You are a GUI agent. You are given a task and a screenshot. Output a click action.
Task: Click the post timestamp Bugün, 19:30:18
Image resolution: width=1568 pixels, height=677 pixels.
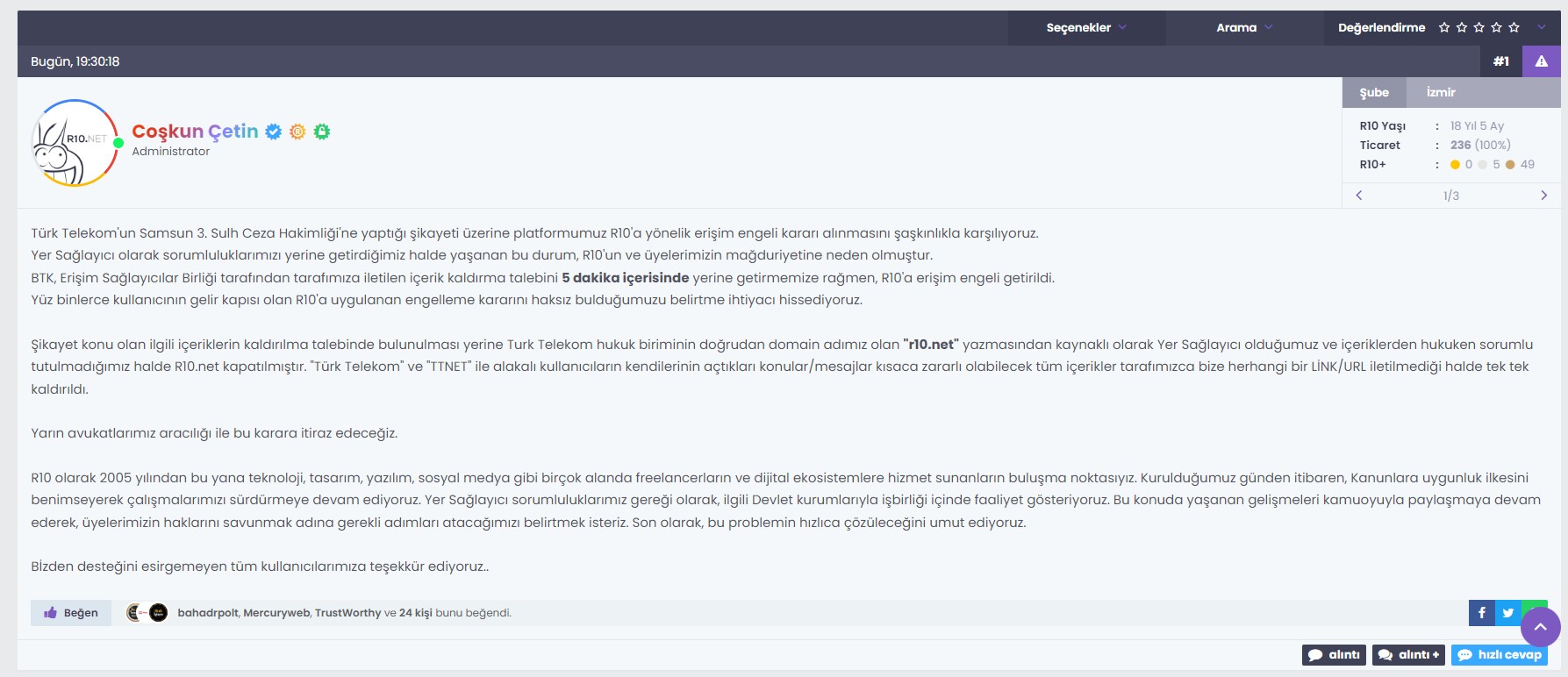pyautogui.click(x=75, y=61)
